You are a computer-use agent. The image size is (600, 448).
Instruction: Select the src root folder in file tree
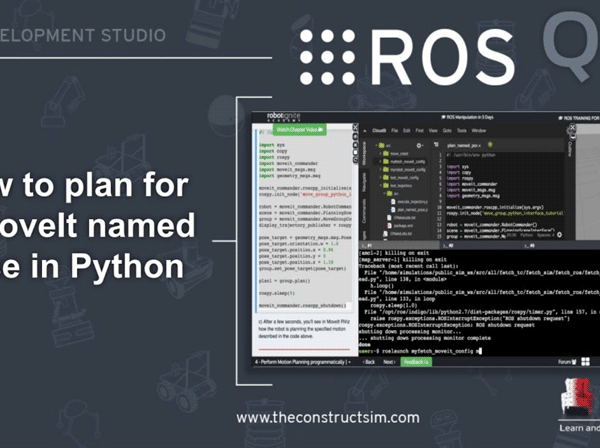(x=386, y=145)
